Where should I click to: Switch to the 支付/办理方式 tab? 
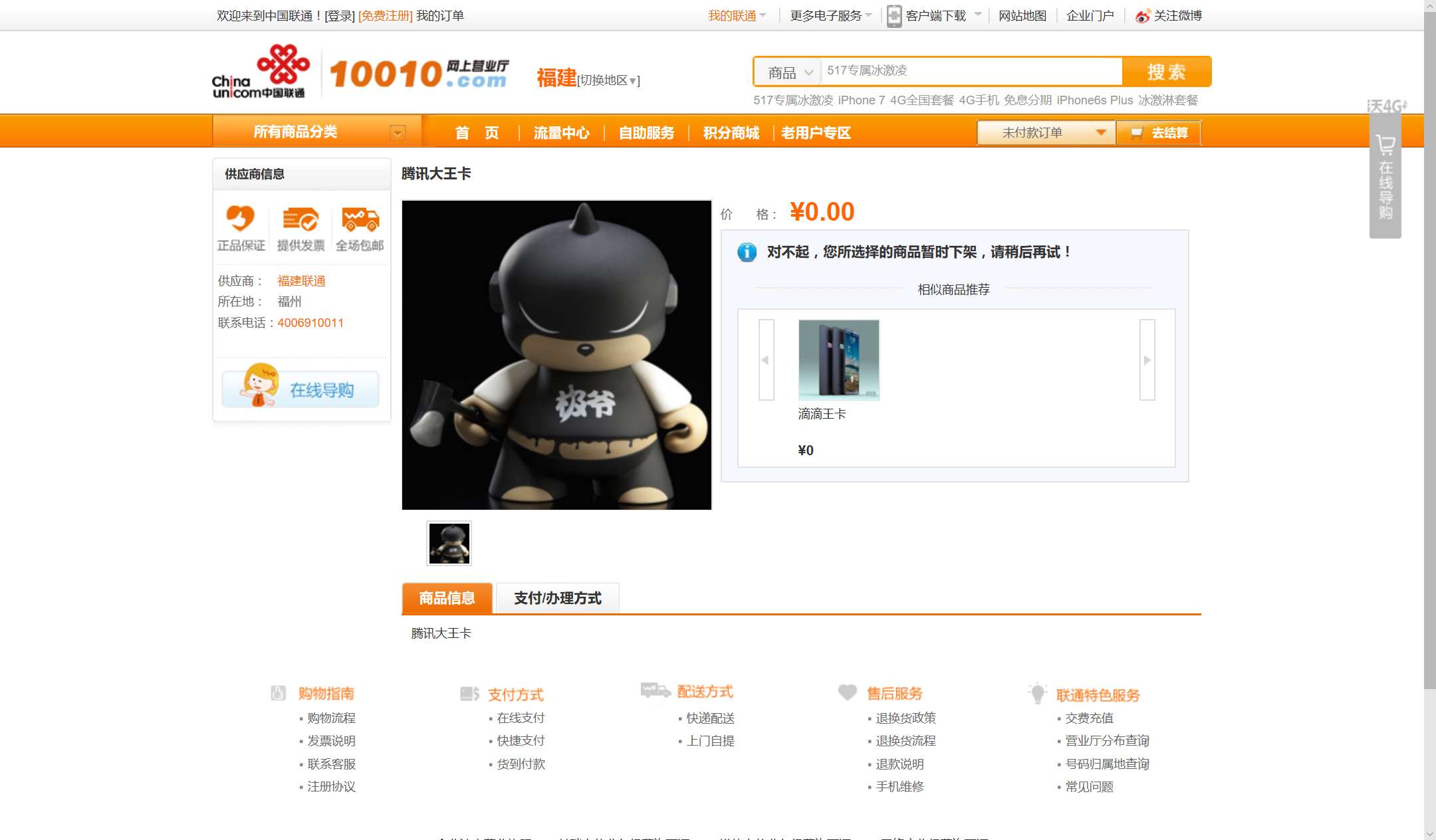click(557, 598)
